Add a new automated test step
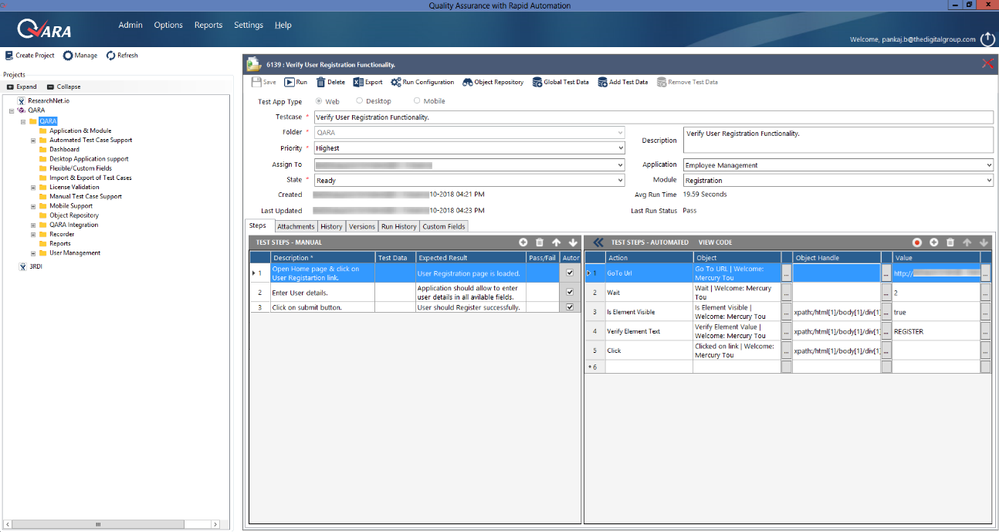This screenshot has height=532, width=999. pyautogui.click(x=934, y=243)
